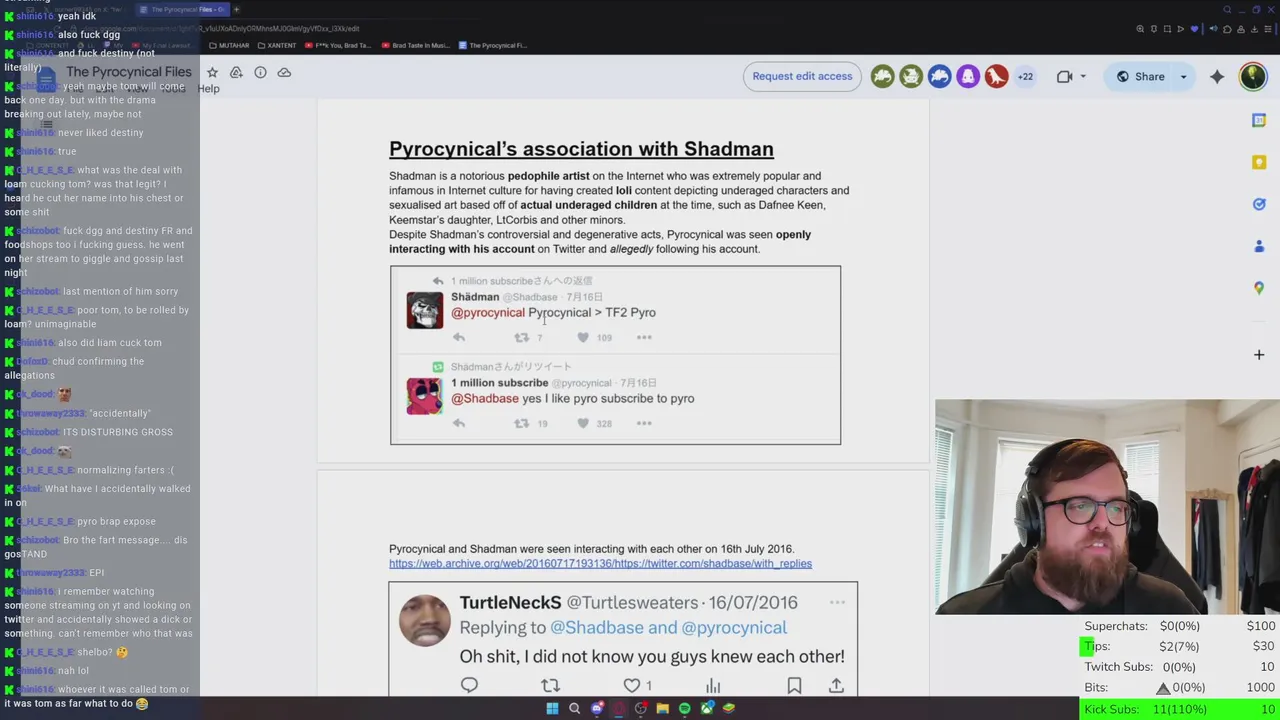The width and height of the screenshot is (1280, 720).
Task: Open Google Contacts side panel icon
Action: [x=1259, y=246]
